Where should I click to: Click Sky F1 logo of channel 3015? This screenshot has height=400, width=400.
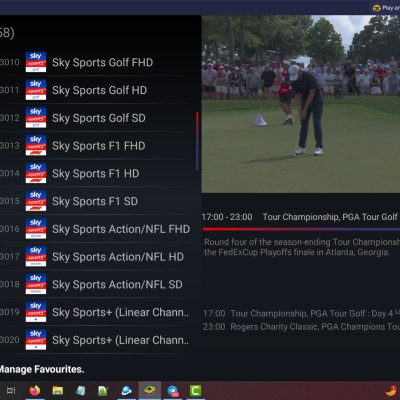point(36,201)
